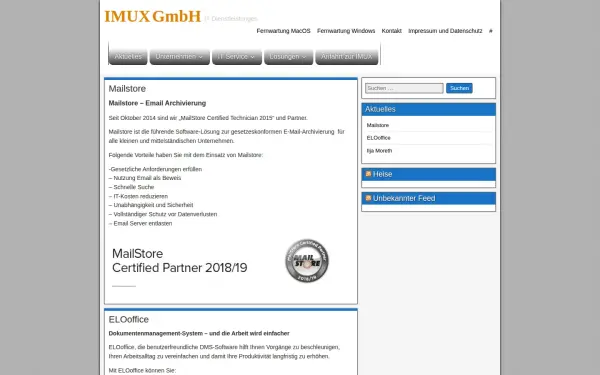The height and width of the screenshot is (375, 600).
Task: Open the IMUX GmbH site title
Action: point(152,16)
